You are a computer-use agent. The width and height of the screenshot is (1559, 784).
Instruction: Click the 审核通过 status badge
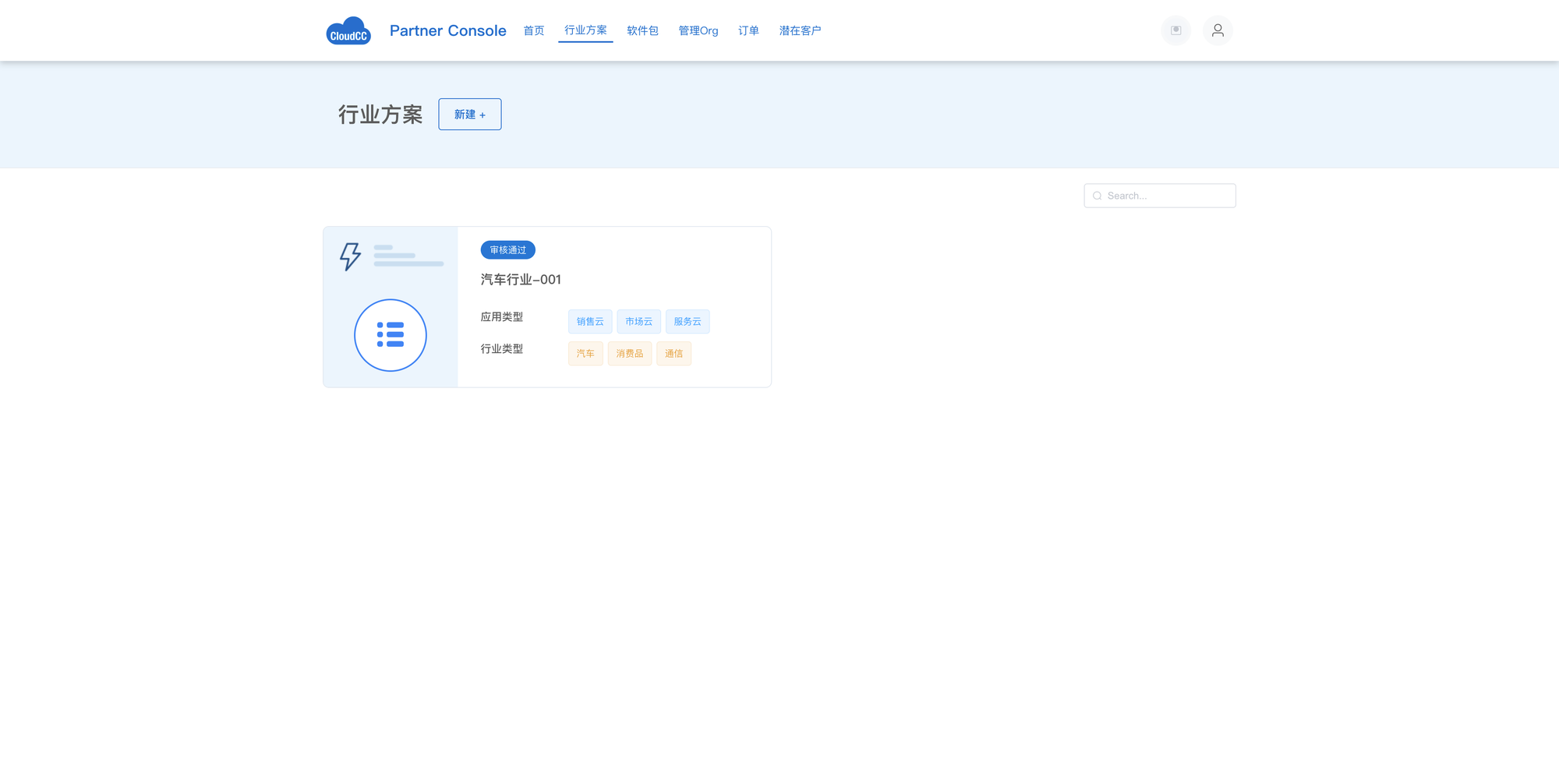(x=507, y=250)
